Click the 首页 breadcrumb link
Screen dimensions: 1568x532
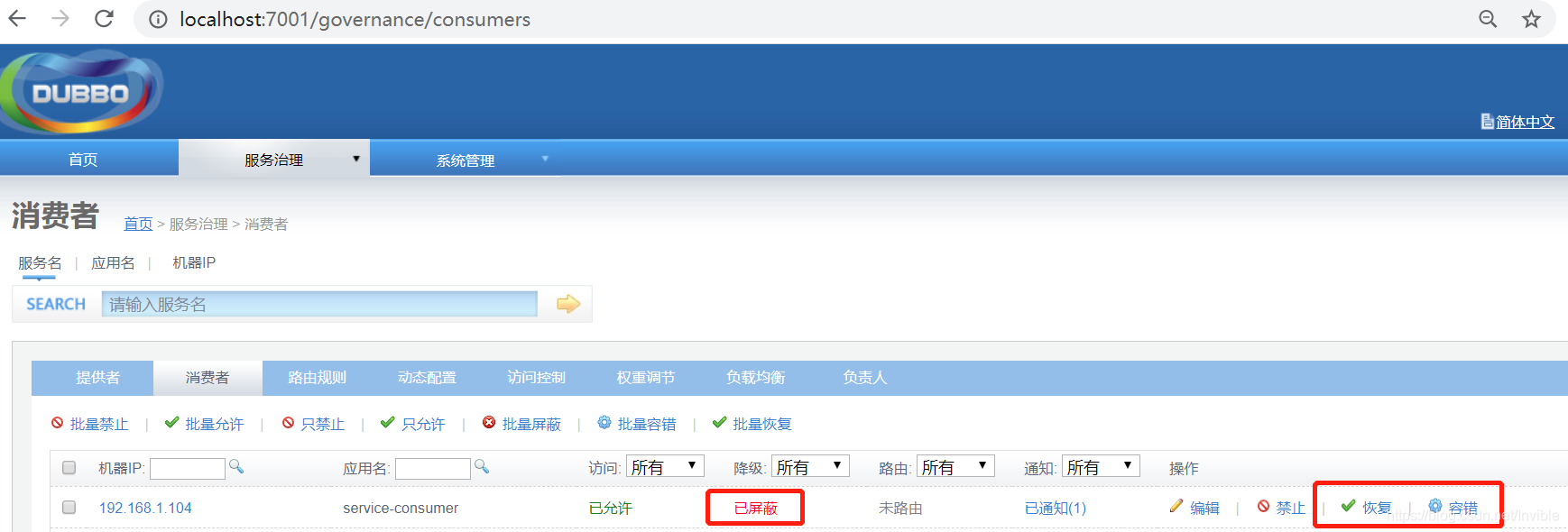(x=138, y=224)
